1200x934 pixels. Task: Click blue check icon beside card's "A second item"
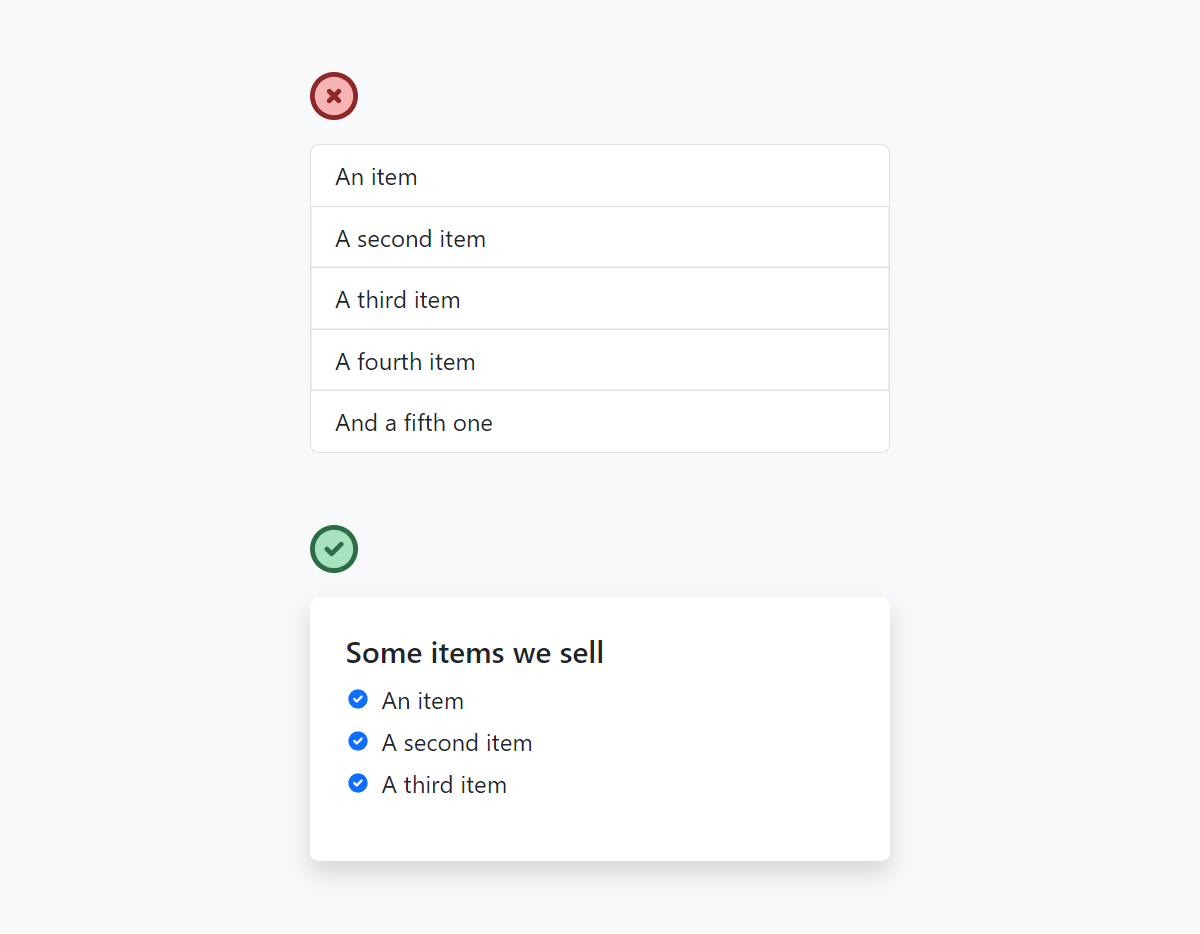click(358, 741)
